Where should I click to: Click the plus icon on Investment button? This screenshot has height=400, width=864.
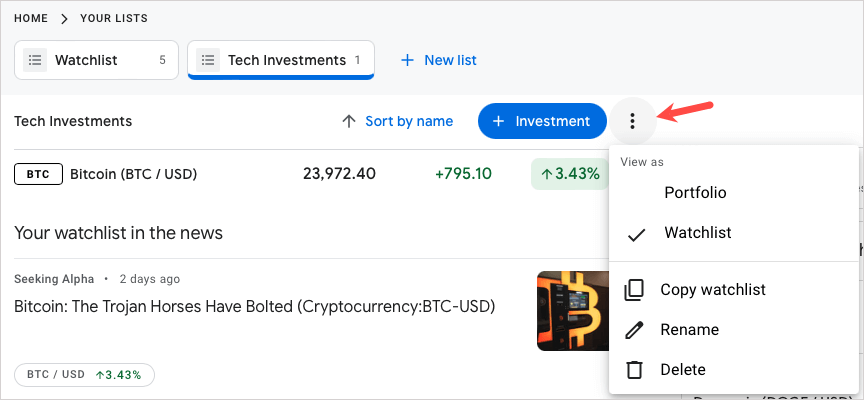click(499, 121)
